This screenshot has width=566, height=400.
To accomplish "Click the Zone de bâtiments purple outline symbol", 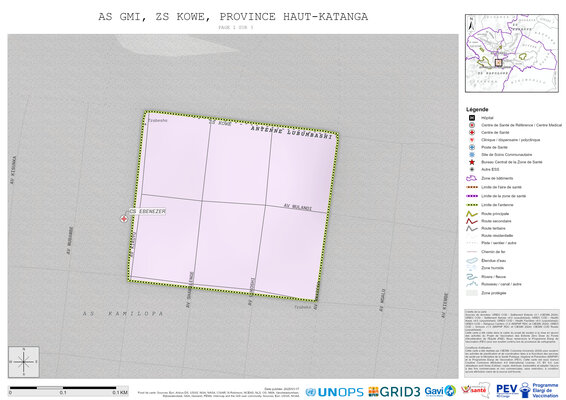I will click(x=471, y=178).
